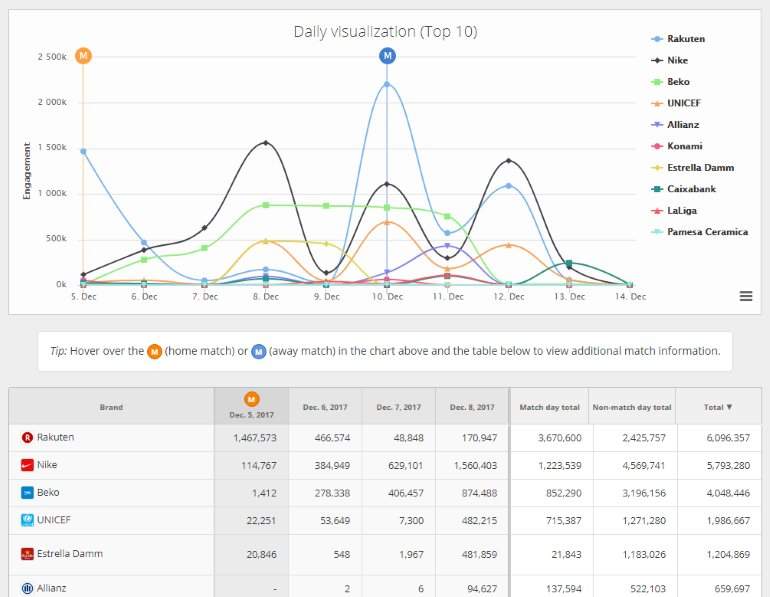Sort by Non-match day total column

(x=632, y=407)
